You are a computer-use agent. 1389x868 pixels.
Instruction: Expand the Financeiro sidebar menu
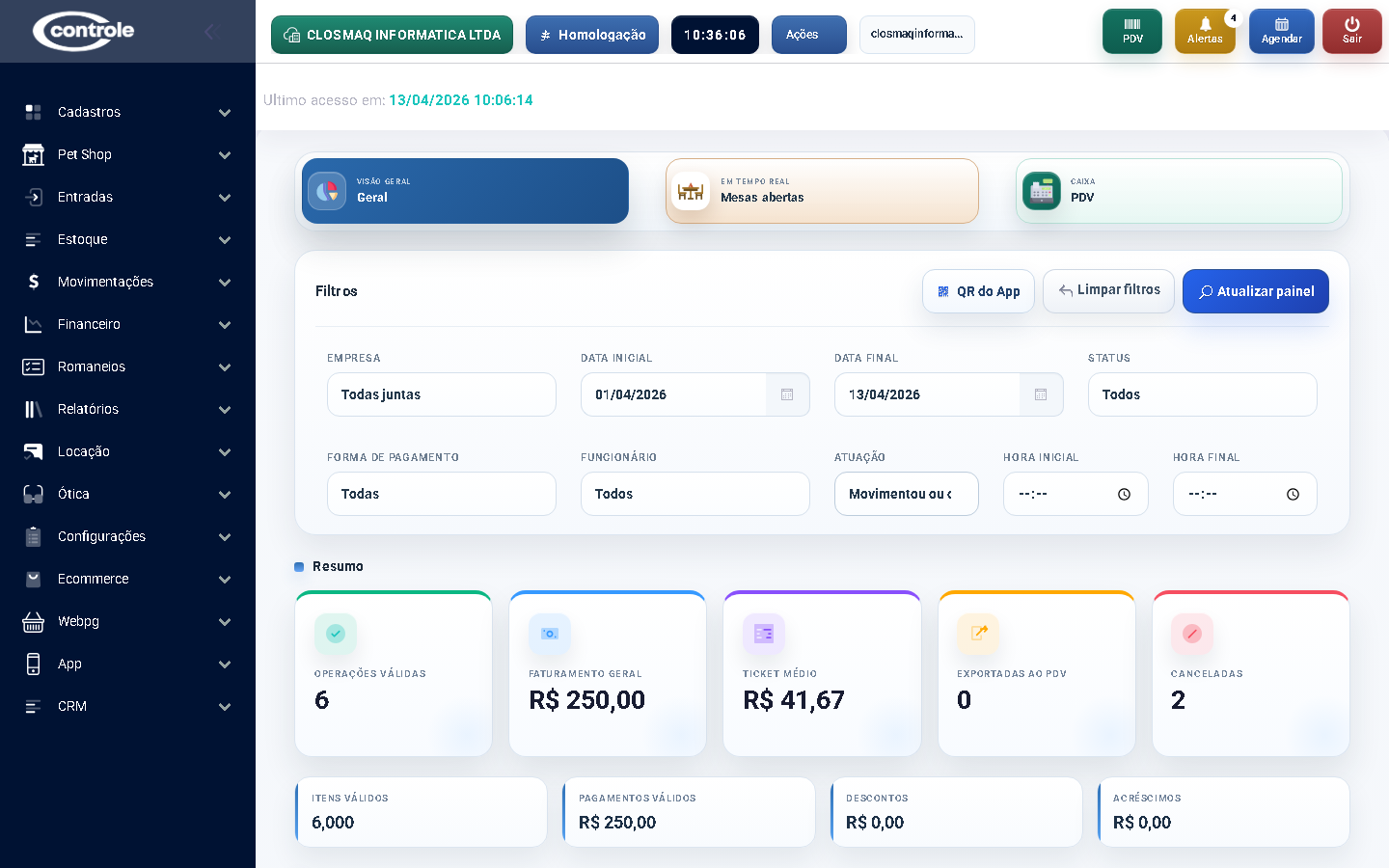[127, 324]
